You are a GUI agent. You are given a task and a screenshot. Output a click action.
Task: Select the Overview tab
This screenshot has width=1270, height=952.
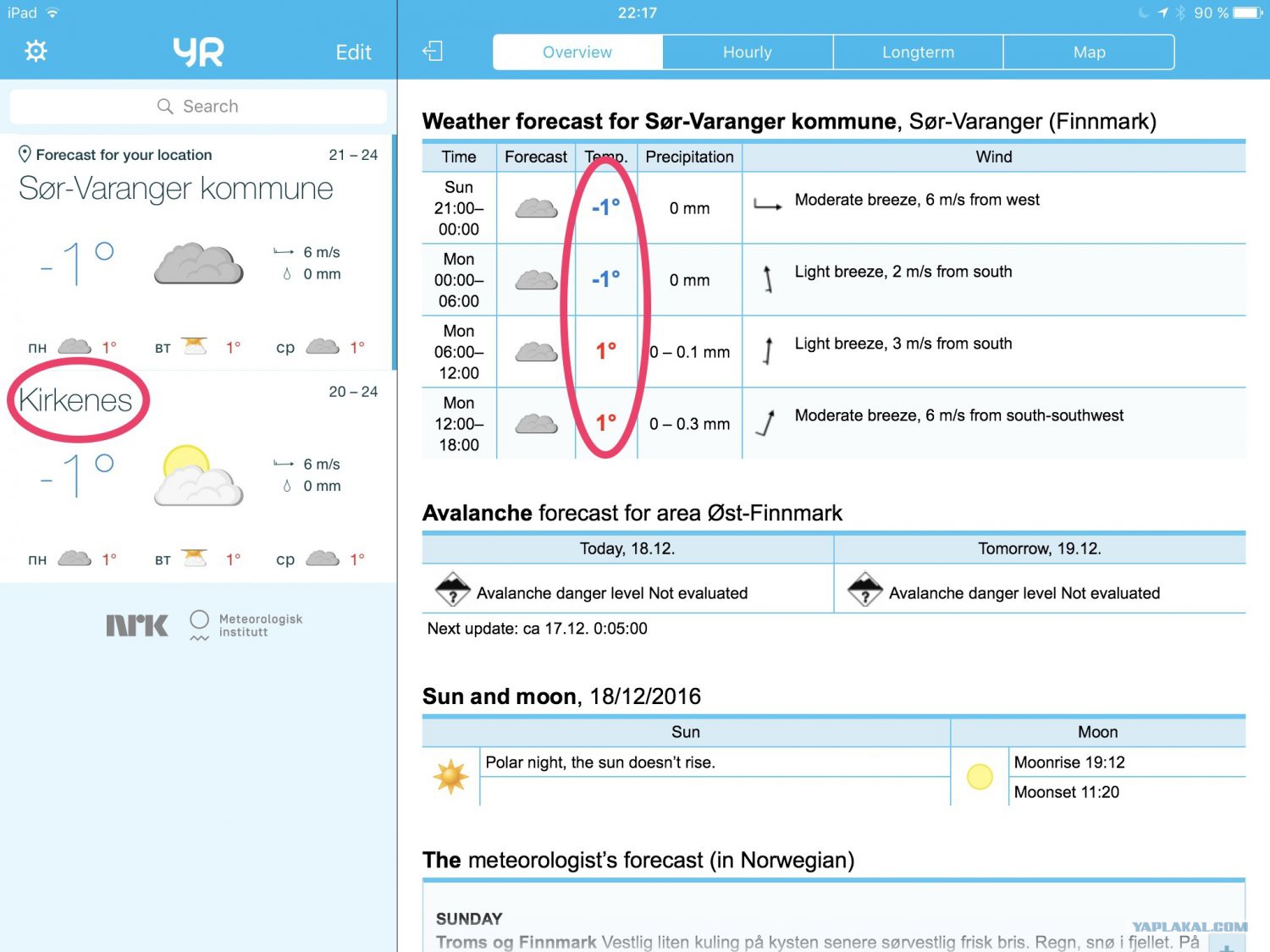(x=577, y=52)
